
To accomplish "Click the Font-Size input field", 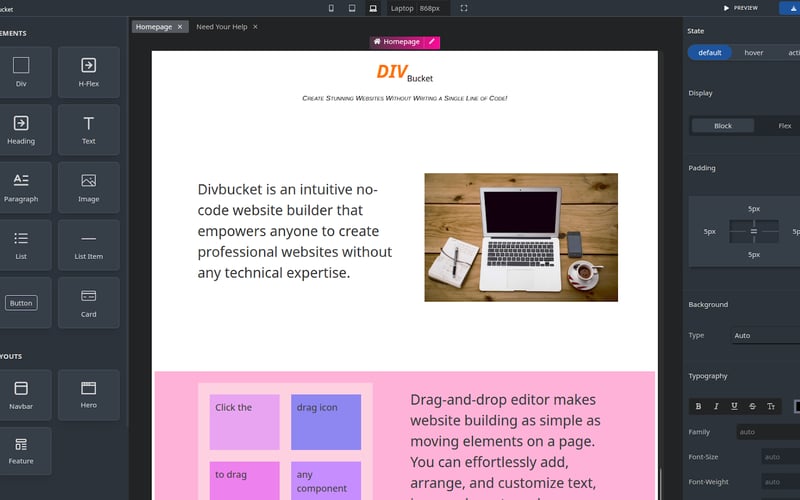I will tap(781, 457).
